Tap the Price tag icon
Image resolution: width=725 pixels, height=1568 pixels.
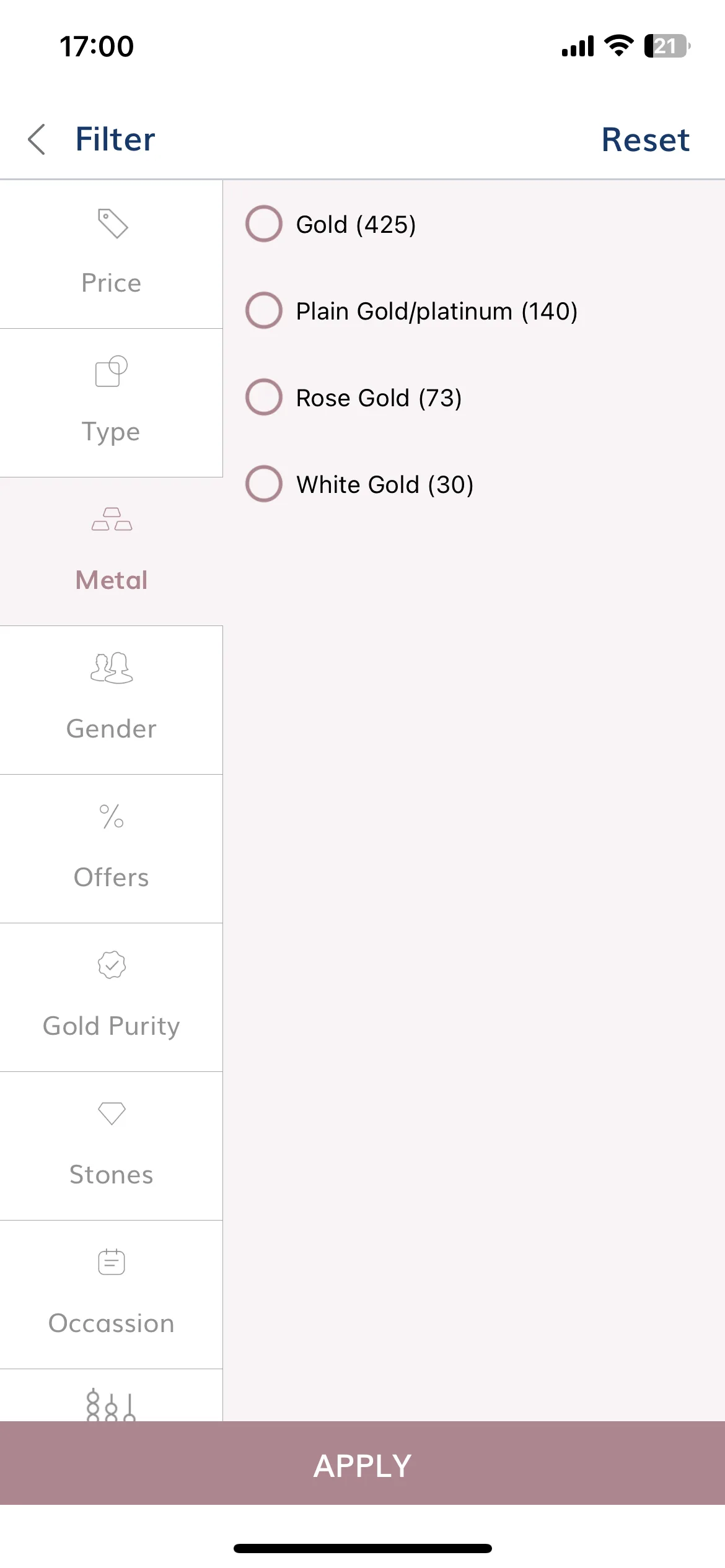pyautogui.click(x=112, y=224)
